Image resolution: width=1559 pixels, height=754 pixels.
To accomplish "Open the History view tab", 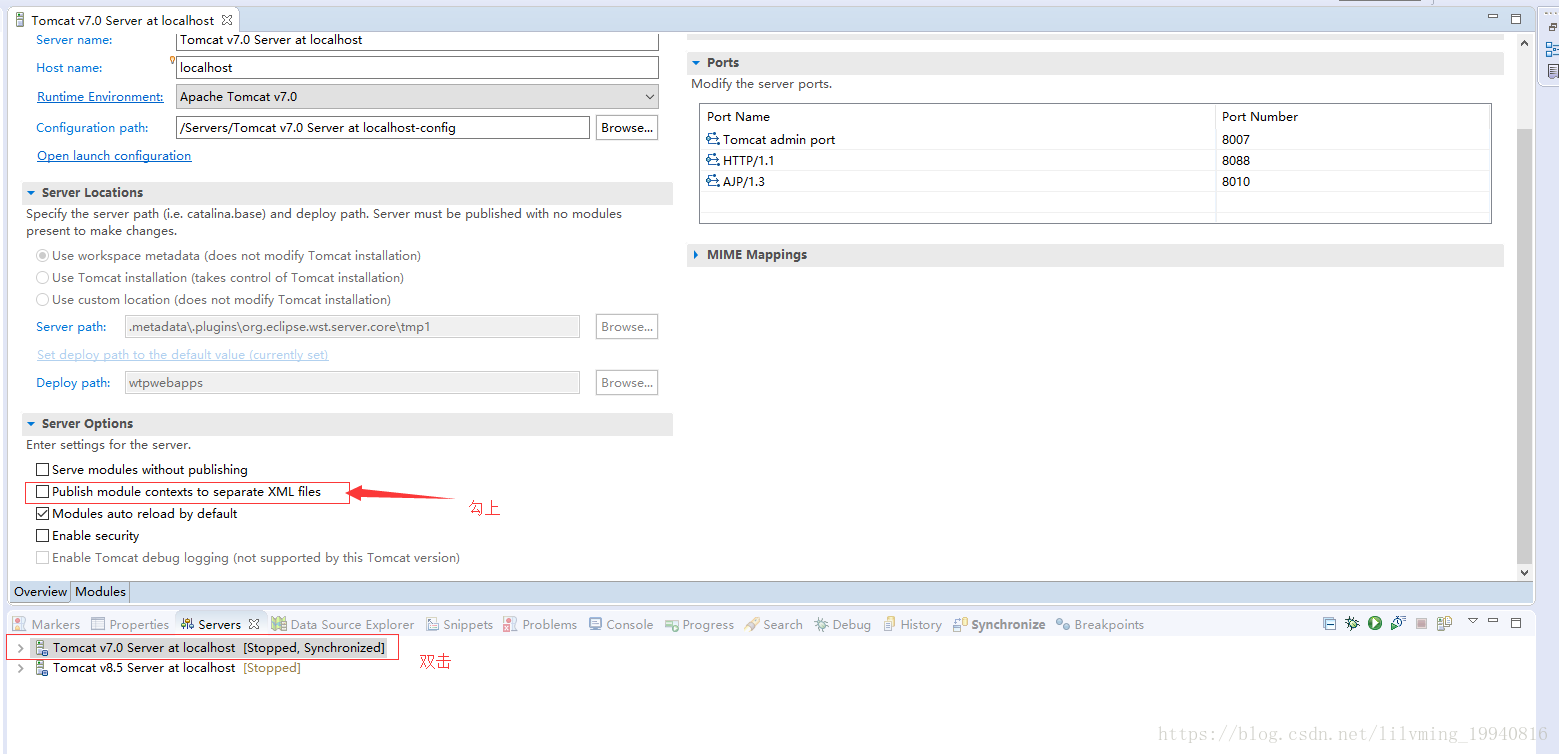I will (x=911, y=624).
